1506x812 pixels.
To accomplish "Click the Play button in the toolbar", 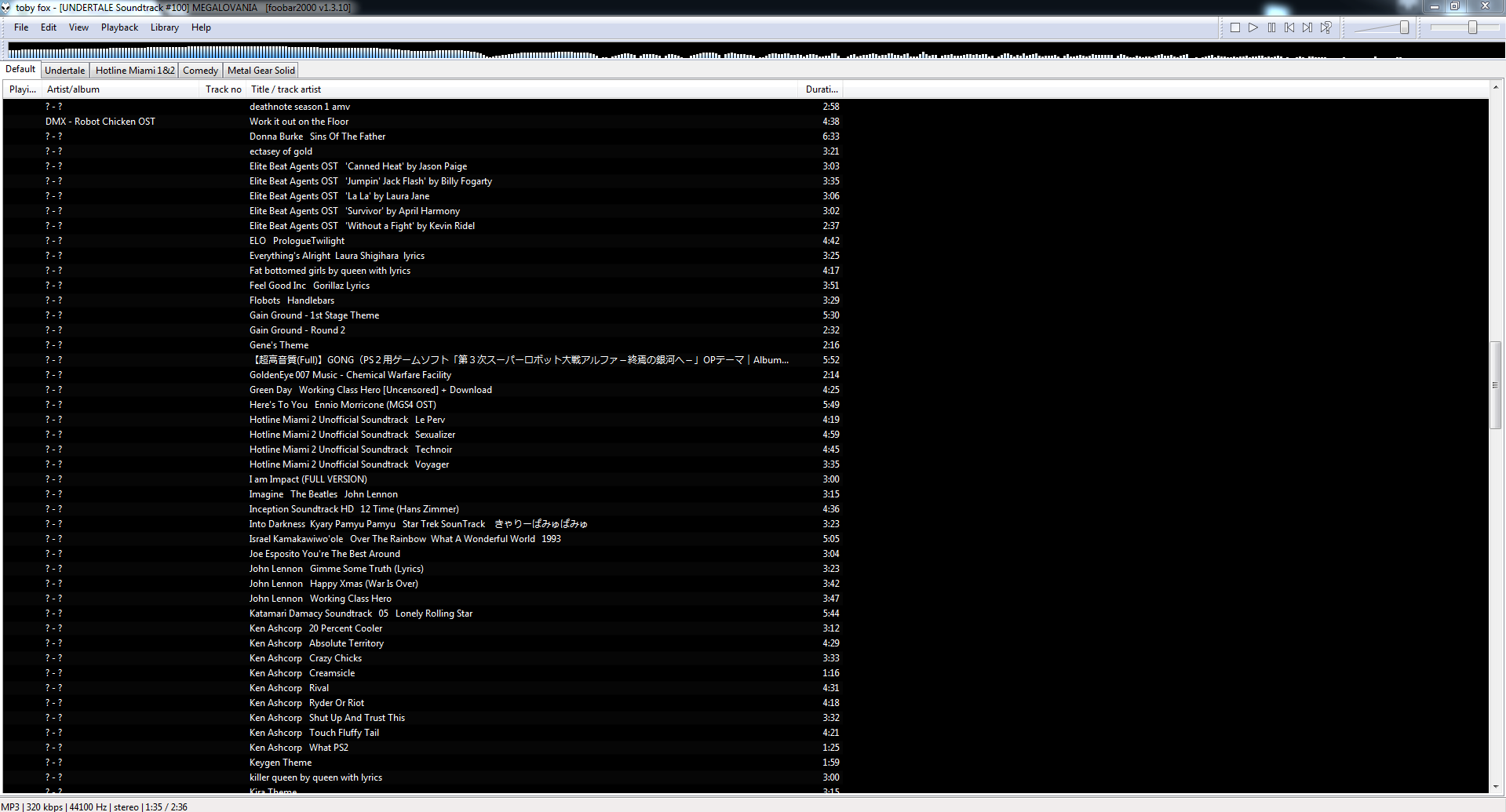I will (1253, 27).
